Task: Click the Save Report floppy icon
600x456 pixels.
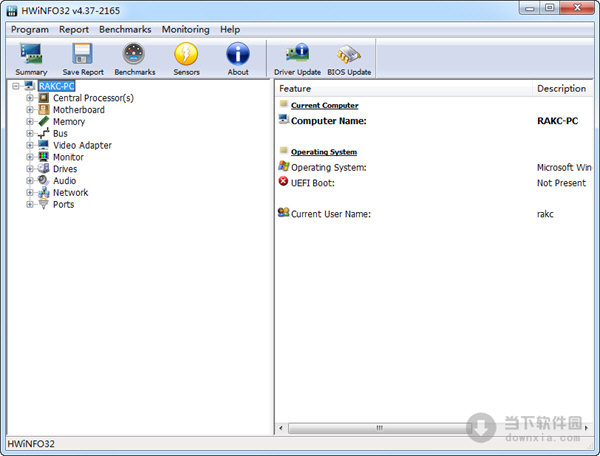Action: pos(83,54)
